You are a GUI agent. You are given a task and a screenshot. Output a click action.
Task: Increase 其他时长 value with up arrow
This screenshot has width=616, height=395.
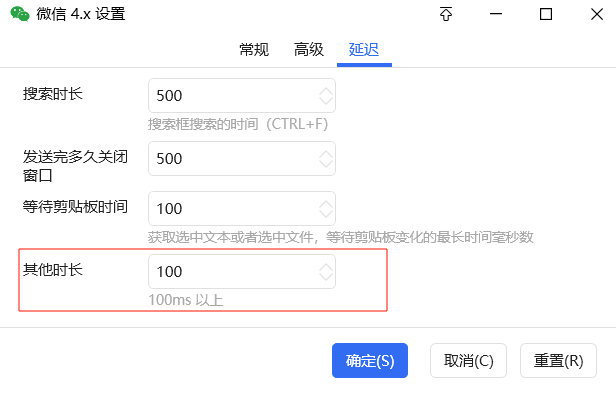pos(326,267)
